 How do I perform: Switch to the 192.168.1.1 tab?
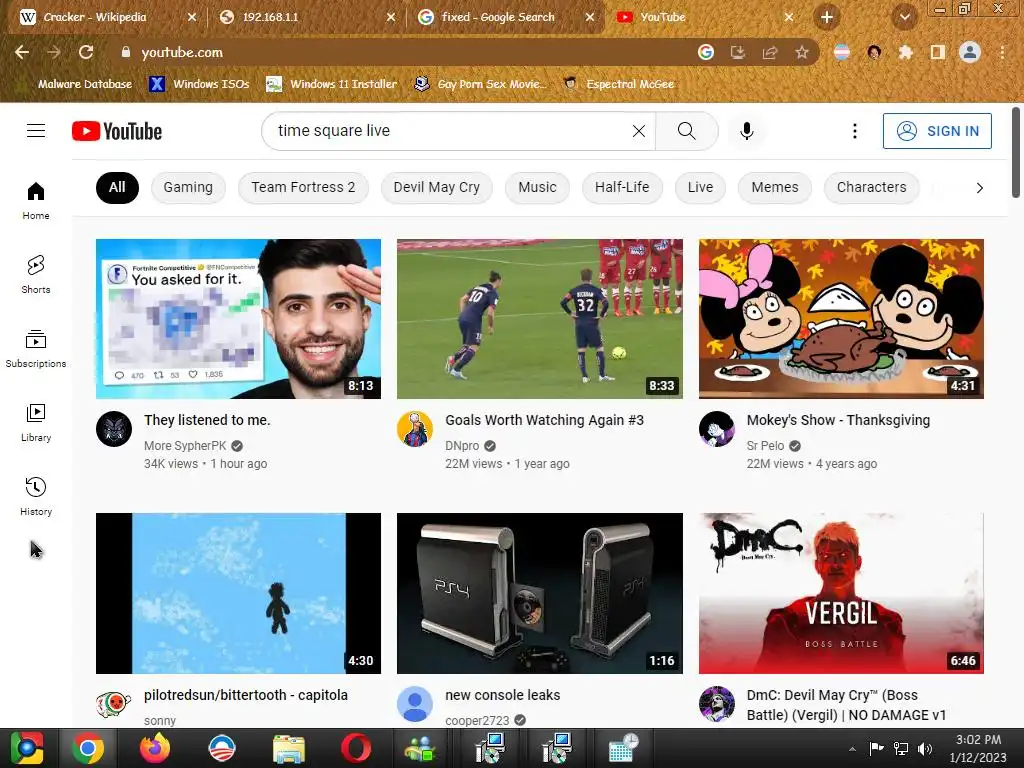coord(307,17)
